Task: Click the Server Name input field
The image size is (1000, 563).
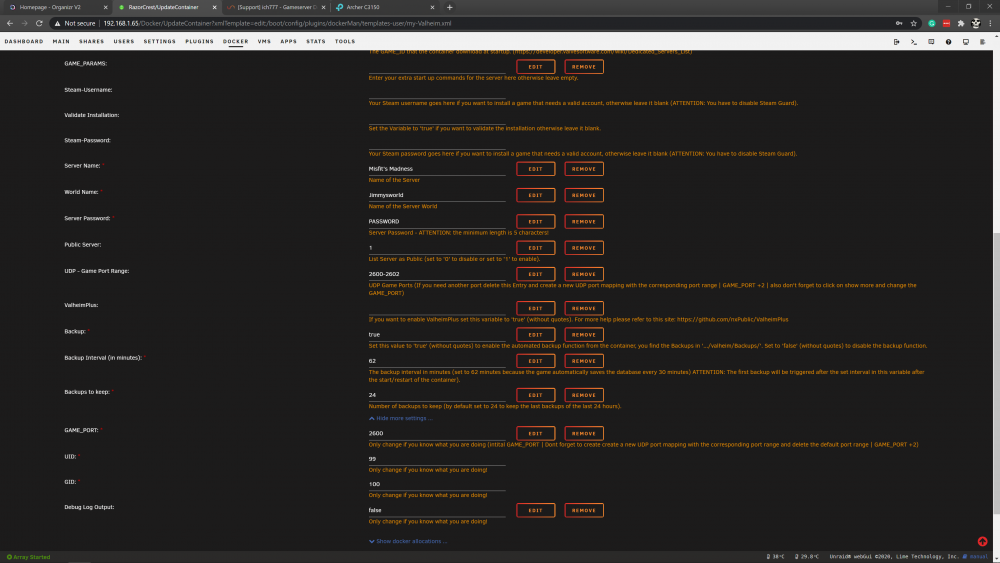Action: (x=437, y=169)
